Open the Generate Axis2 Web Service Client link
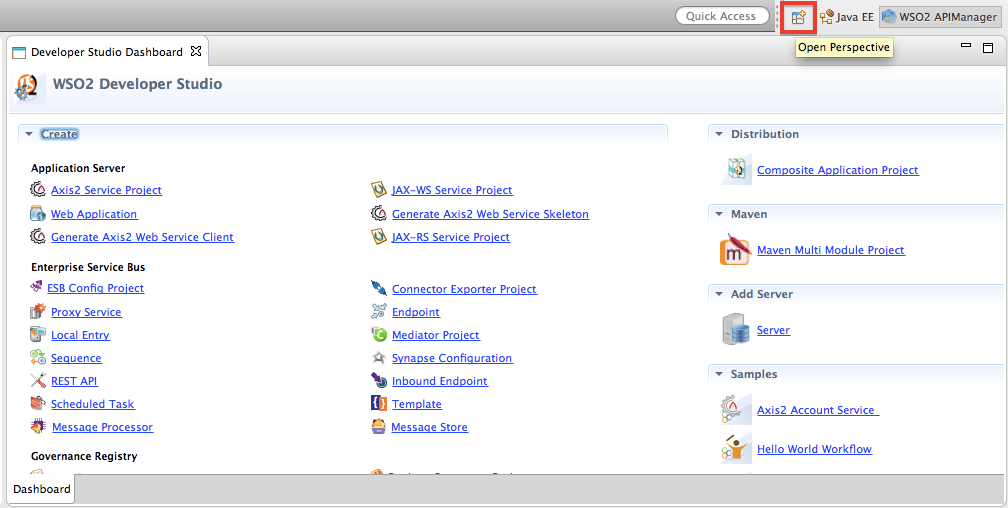 (x=142, y=237)
